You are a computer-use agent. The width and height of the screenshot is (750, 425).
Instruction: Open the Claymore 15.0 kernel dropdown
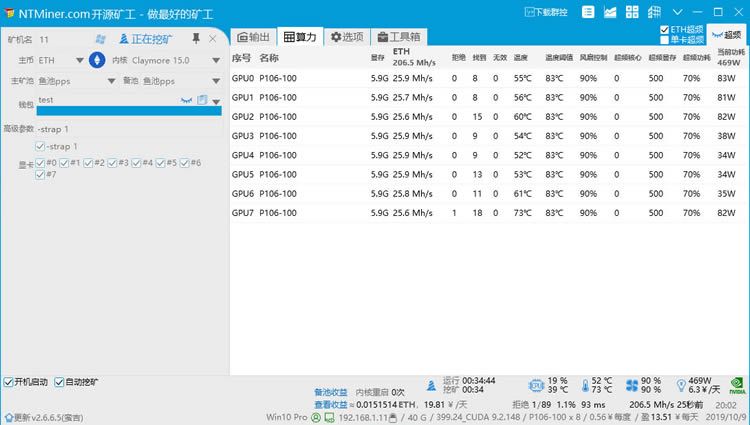coord(216,60)
